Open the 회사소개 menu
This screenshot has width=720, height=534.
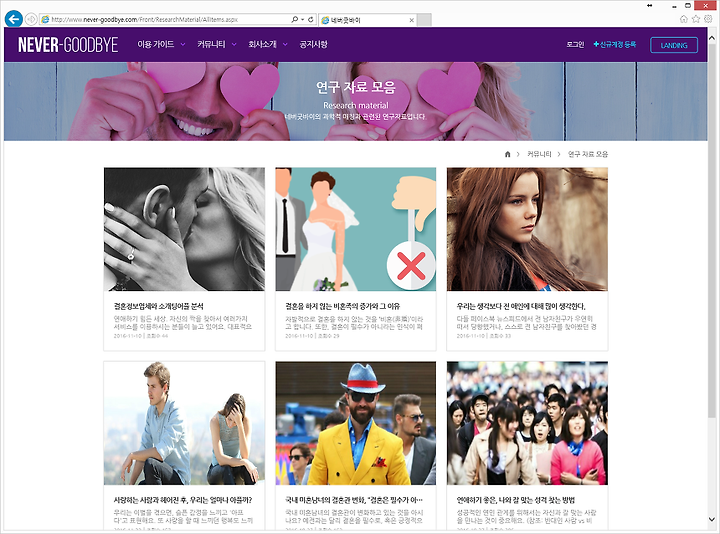[262, 44]
